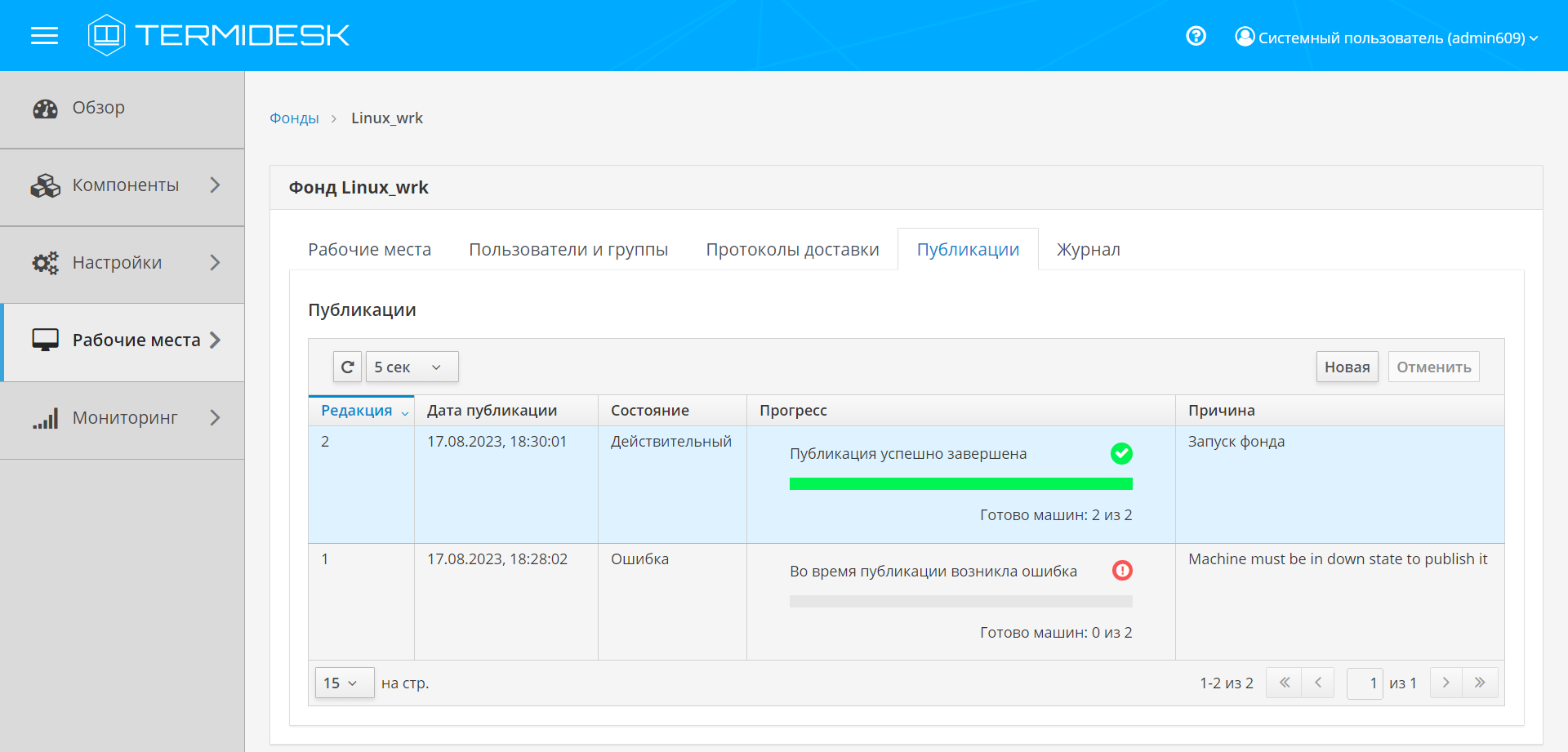Open the Рабочие места tab
Viewport: 1568px width, 752px height.
point(369,249)
